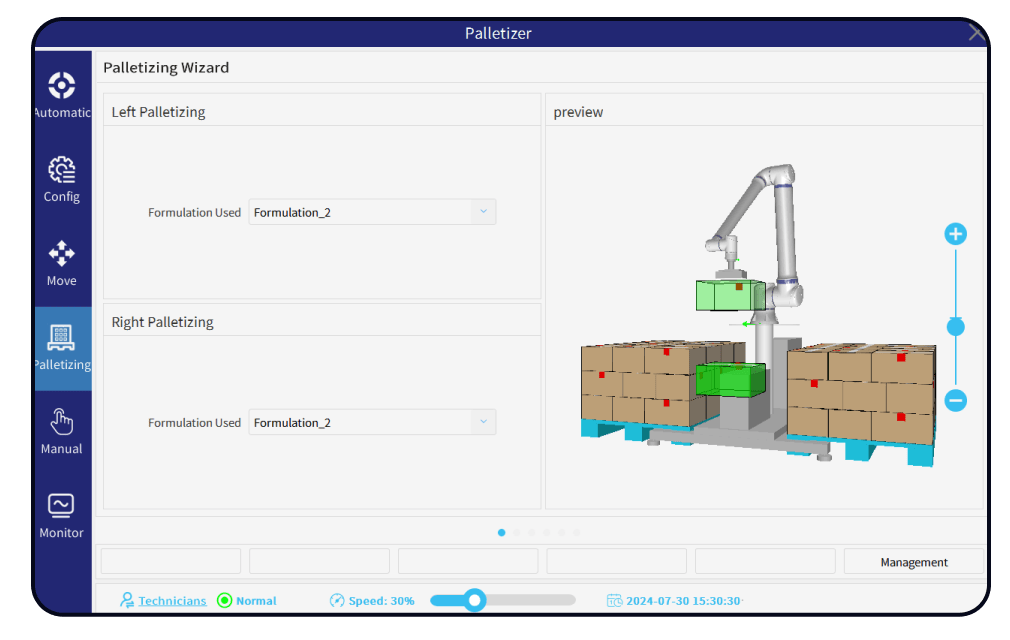Open the Palletizing sidebar icon
This screenshot has height=640, width=1010.
[62, 339]
